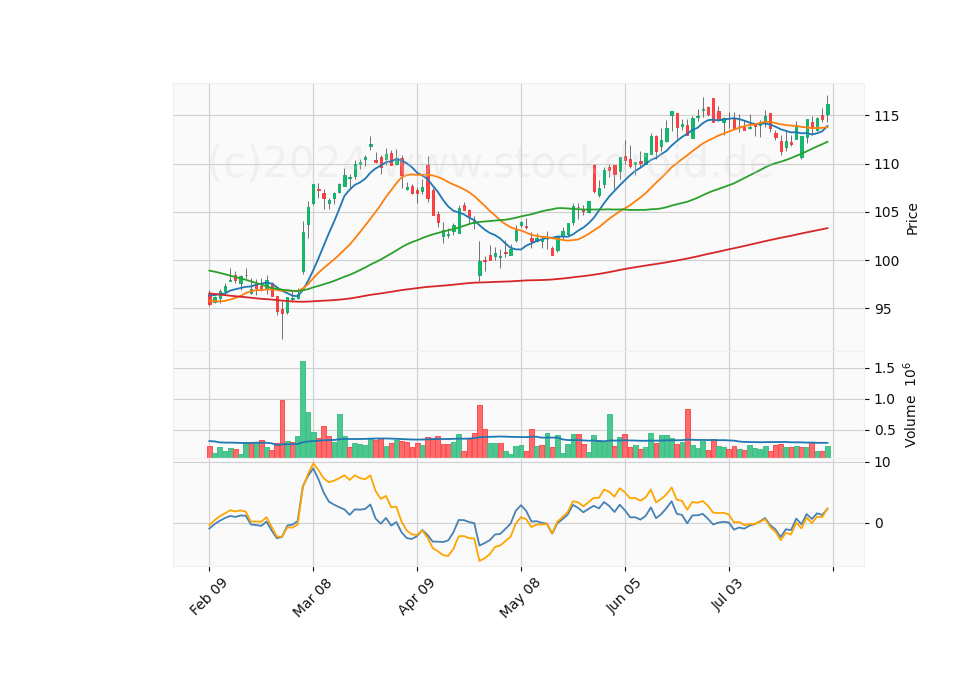
Task: Click the Feb 09 date label
Action: click(208, 596)
